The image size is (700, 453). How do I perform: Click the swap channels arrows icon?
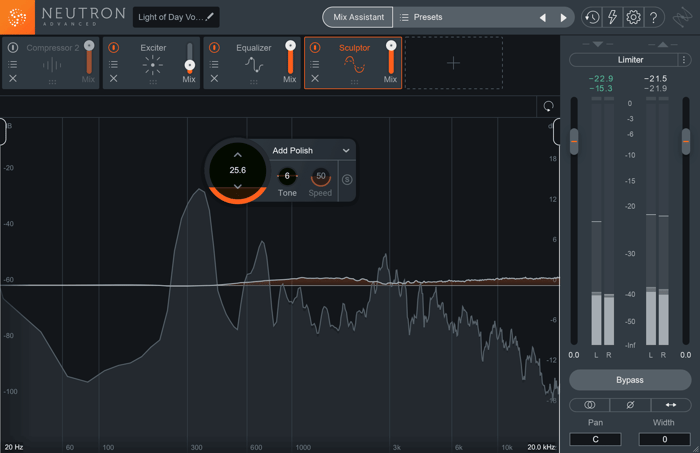click(x=671, y=405)
